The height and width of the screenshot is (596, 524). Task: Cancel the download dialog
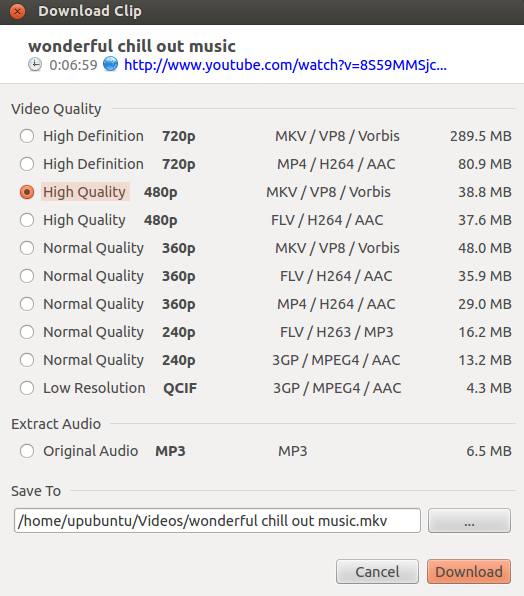(377, 571)
